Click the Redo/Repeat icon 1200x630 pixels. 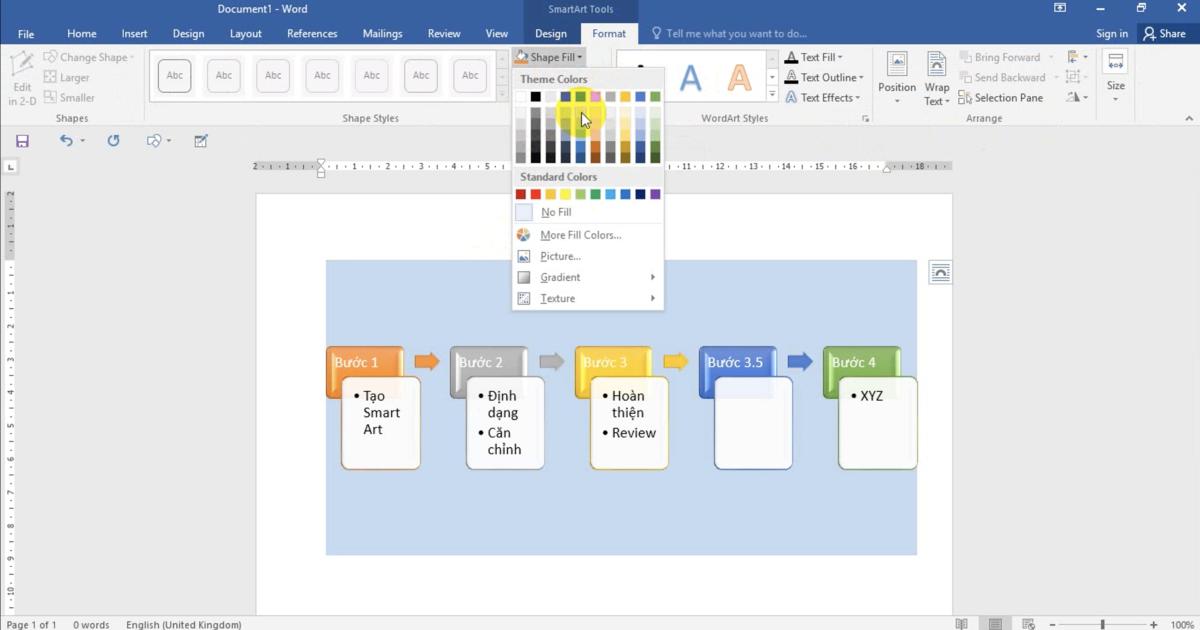113,141
